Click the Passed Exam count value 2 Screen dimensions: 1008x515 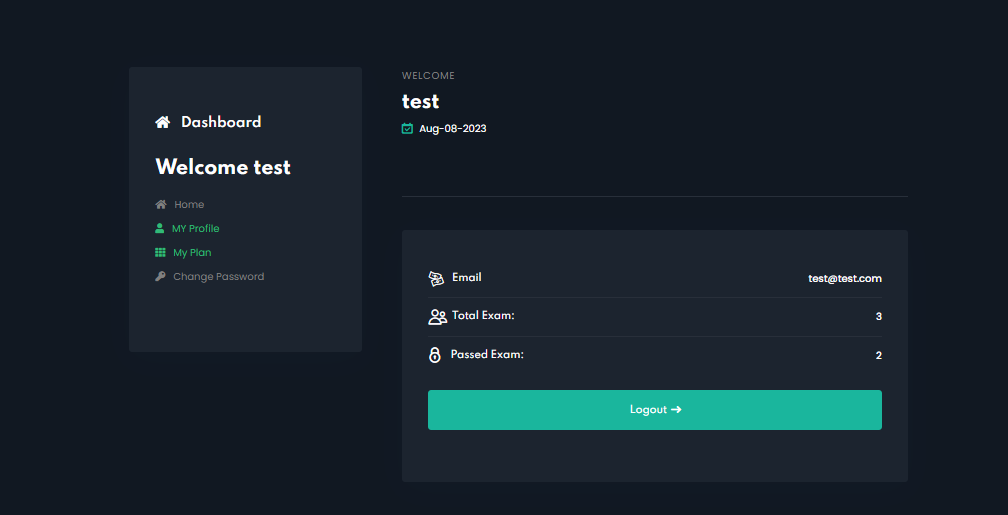pyautogui.click(x=878, y=355)
